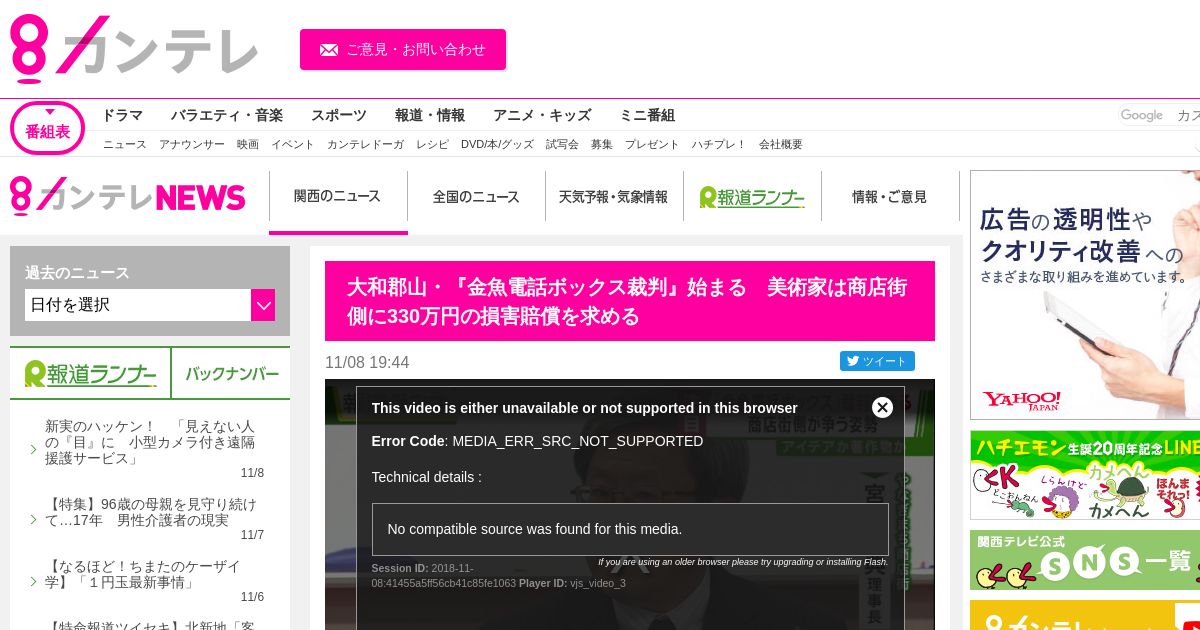This screenshot has height=630, width=1200.
Task: Go to the 映画 sub-link
Action: pyautogui.click(x=248, y=144)
